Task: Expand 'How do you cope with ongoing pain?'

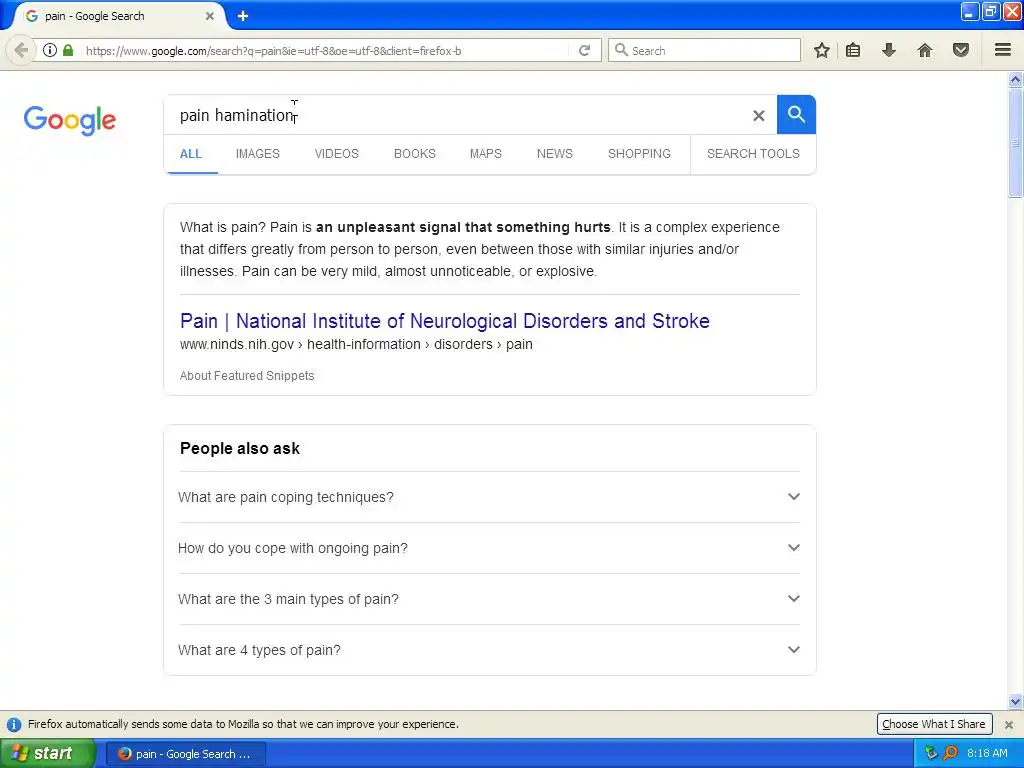Action: [489, 548]
